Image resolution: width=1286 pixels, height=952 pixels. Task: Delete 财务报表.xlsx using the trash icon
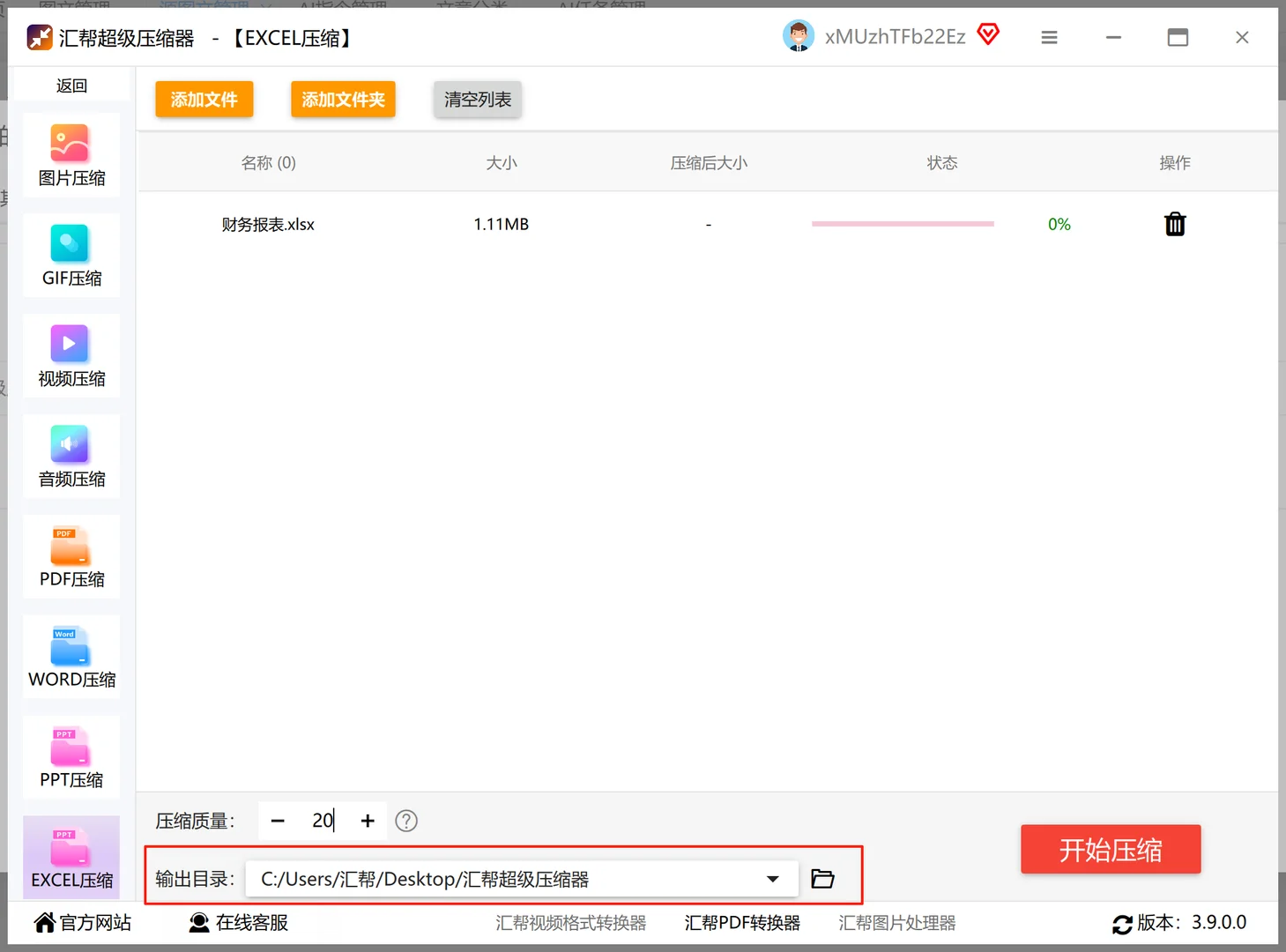click(1174, 224)
